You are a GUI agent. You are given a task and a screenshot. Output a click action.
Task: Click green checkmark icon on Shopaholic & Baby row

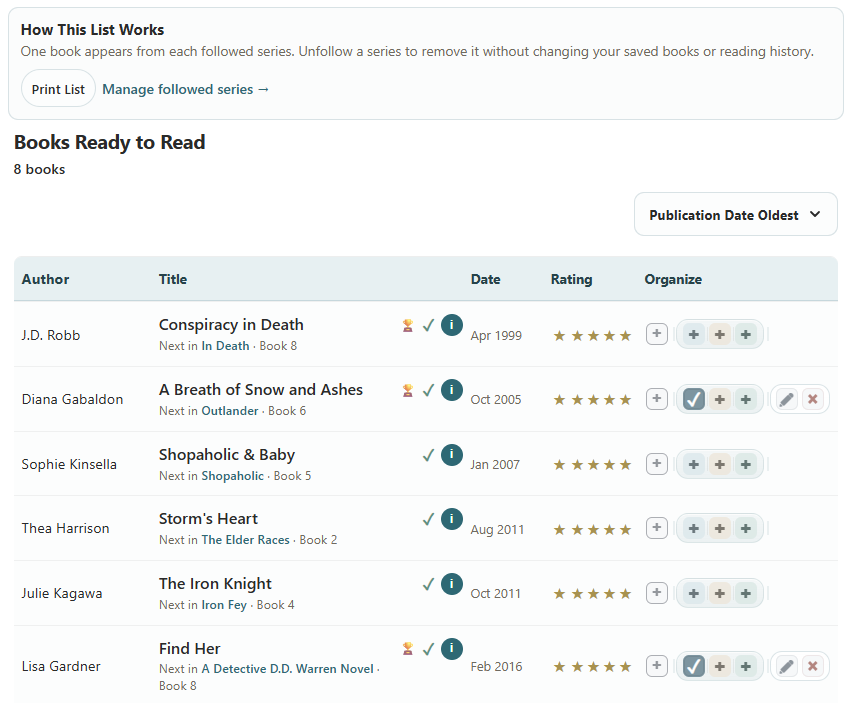pyautogui.click(x=428, y=455)
